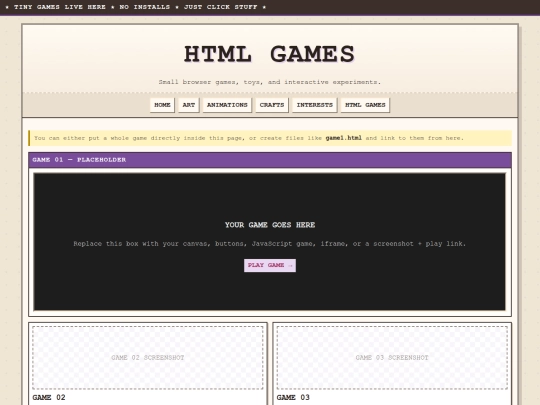The width and height of the screenshot is (540, 405).
Task: Click the subtitle 'Small browser games, toys' text
Action: (x=270, y=82)
